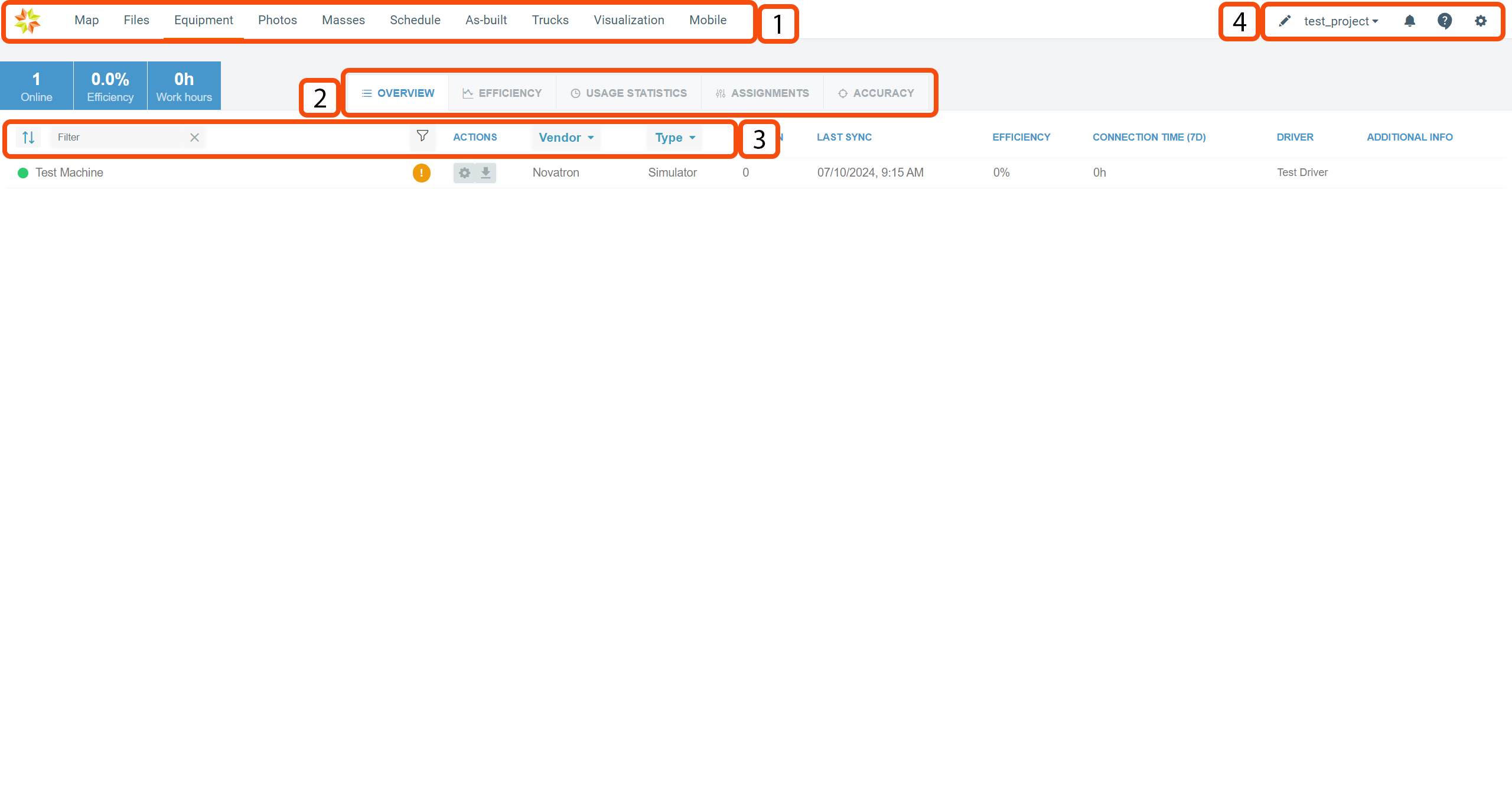This screenshot has width=1512, height=795.
Task: Expand the Type dropdown
Action: pyautogui.click(x=674, y=138)
